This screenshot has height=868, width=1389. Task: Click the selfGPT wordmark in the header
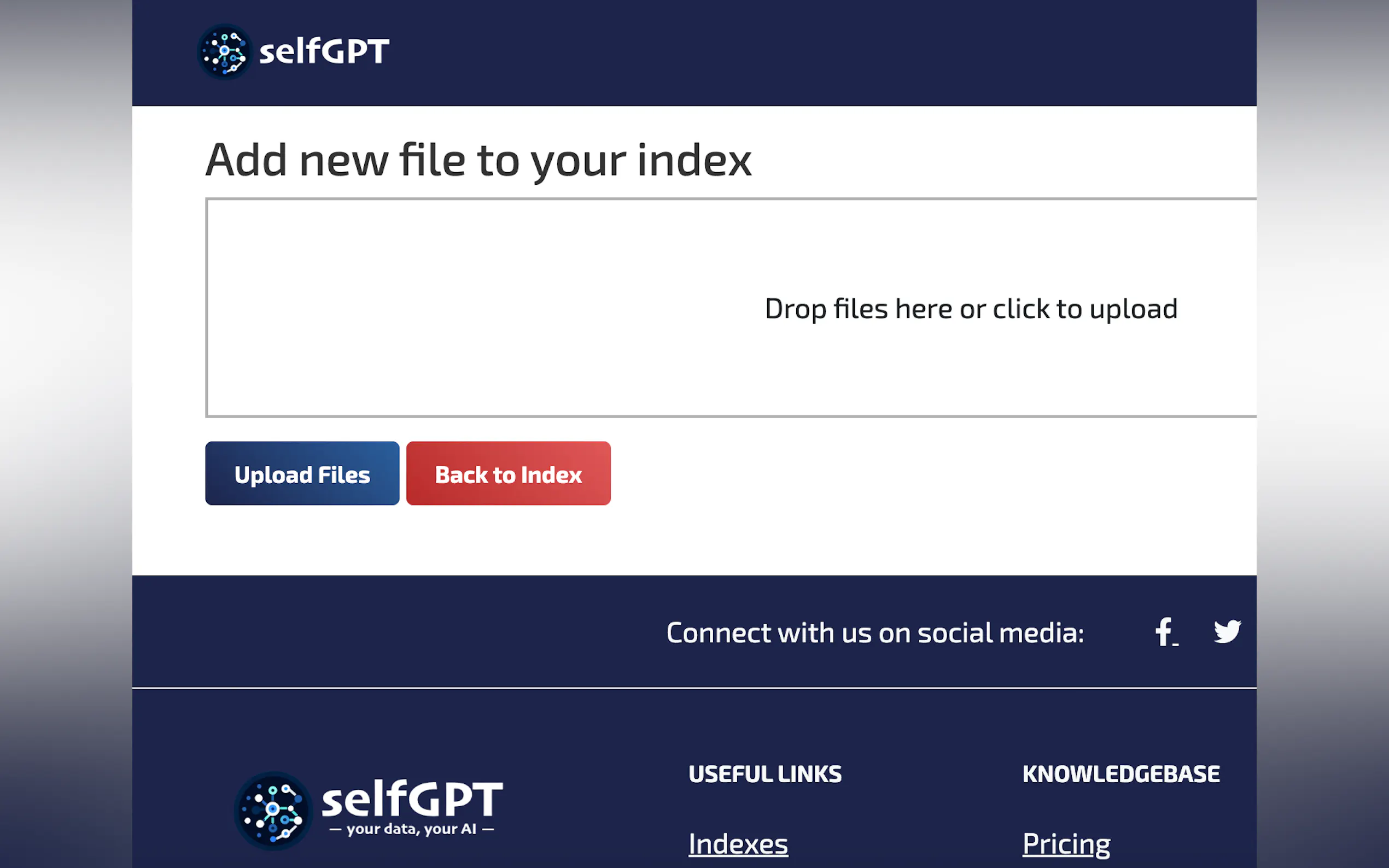coord(324,52)
